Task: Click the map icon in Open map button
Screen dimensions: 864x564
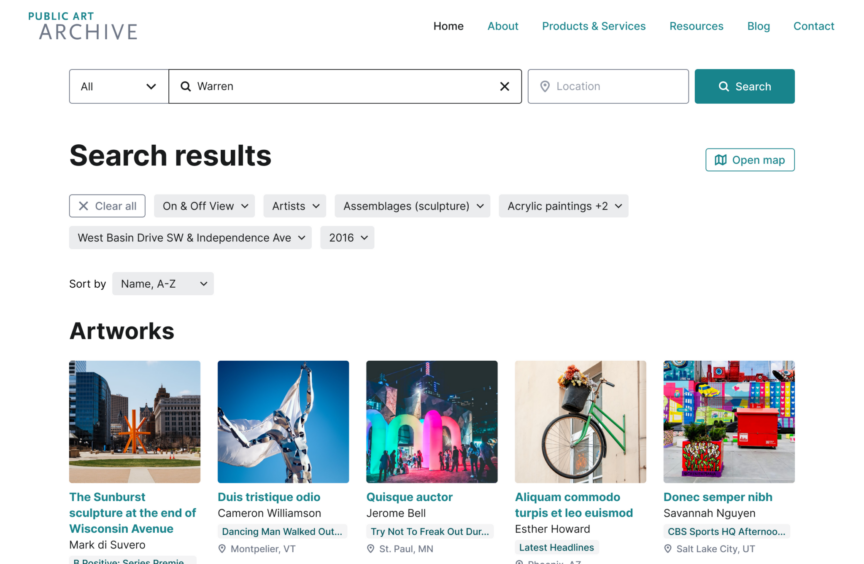Action: pyautogui.click(x=720, y=160)
